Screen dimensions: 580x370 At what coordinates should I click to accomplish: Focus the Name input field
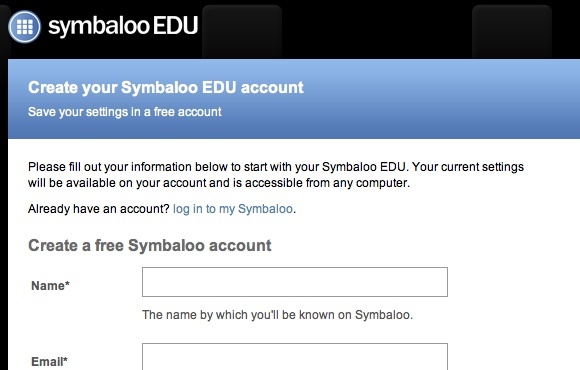295,282
